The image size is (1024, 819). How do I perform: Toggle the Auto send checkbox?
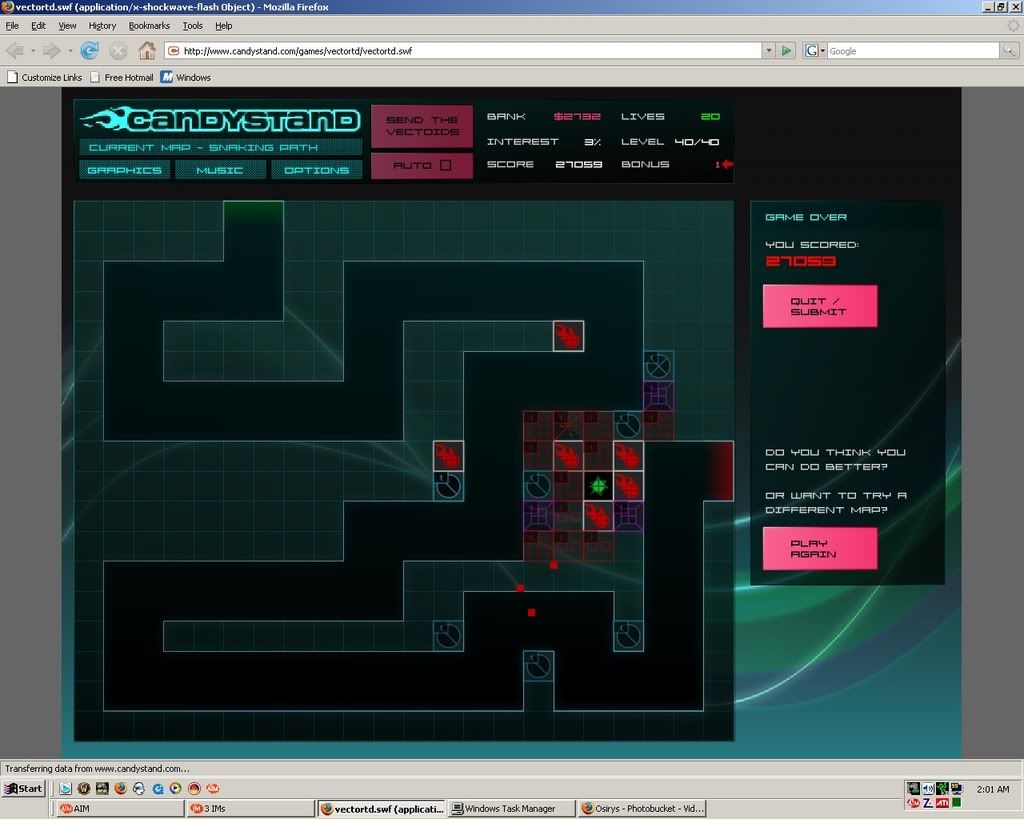point(445,165)
